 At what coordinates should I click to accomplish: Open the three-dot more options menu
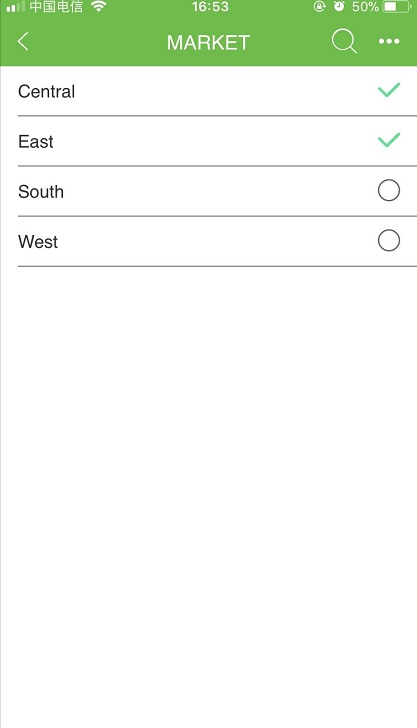point(389,41)
